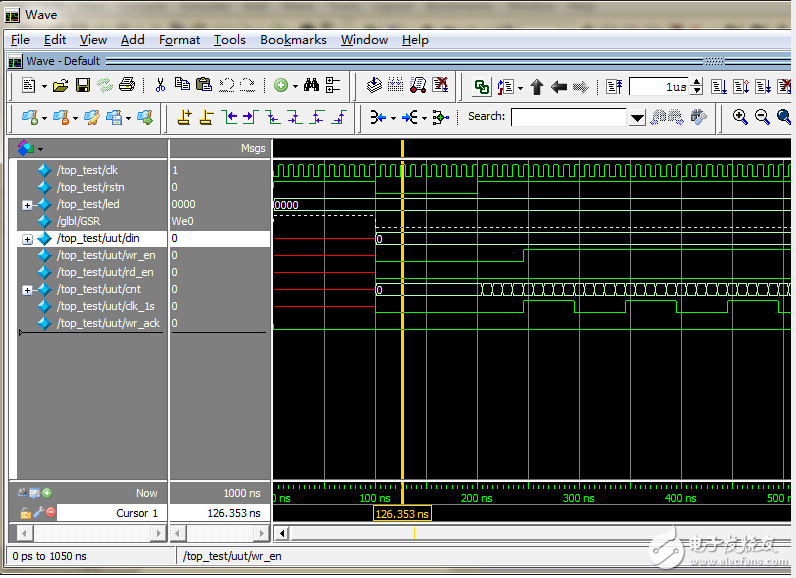Viewport: 796px width, 578px height.
Task: Click the red remove cursor icon
Action: point(49,513)
